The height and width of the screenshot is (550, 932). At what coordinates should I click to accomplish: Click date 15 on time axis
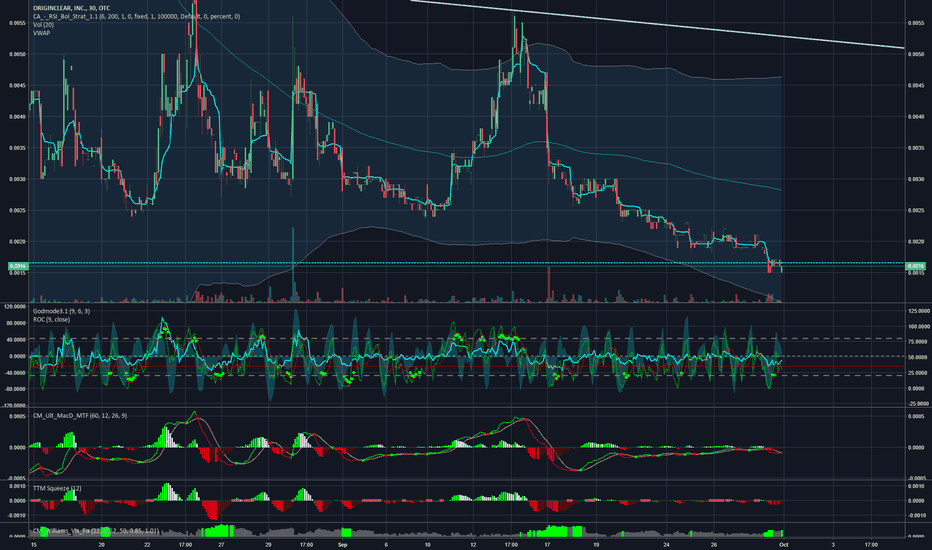coord(34,544)
